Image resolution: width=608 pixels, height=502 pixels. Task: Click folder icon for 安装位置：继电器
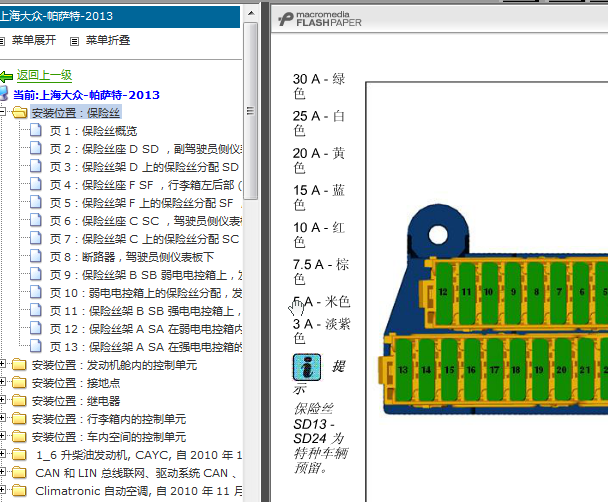pos(19,401)
